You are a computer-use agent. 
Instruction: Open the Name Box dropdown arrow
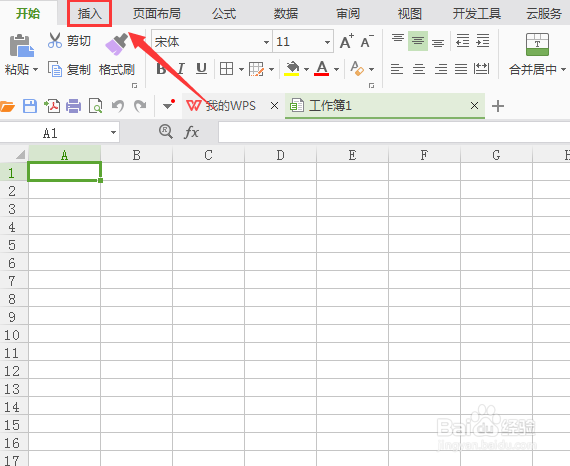coord(113,132)
